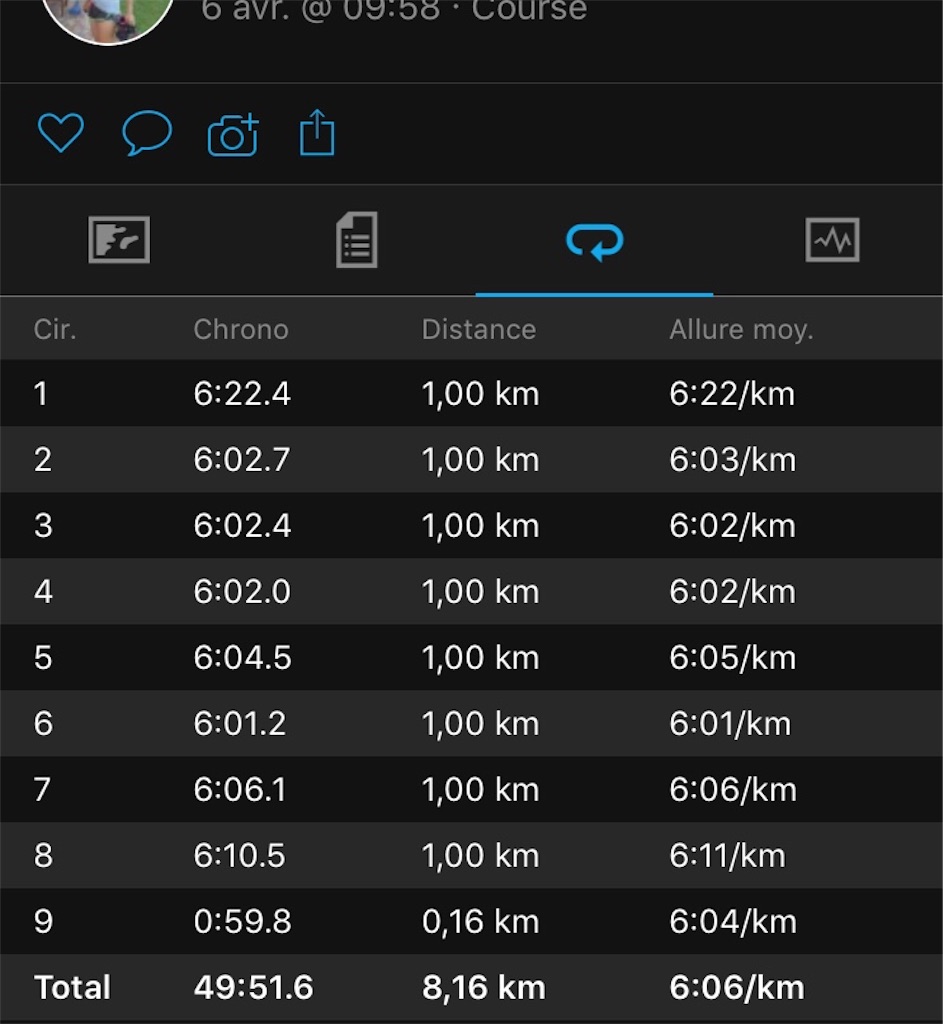Share the activity with the share icon
Screen dimensions: 943x1024
[317, 133]
